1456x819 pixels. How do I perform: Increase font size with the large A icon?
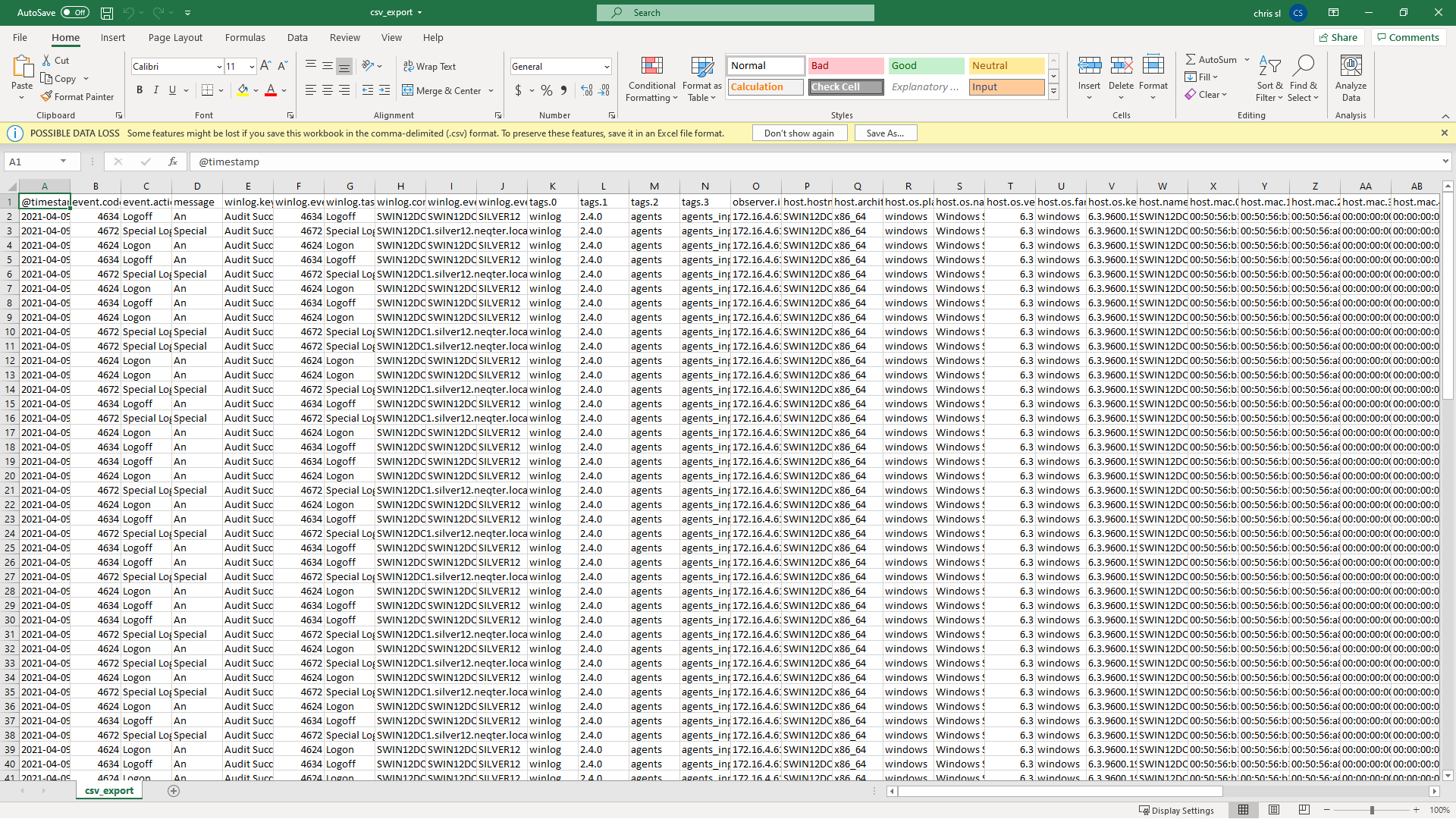(x=265, y=66)
